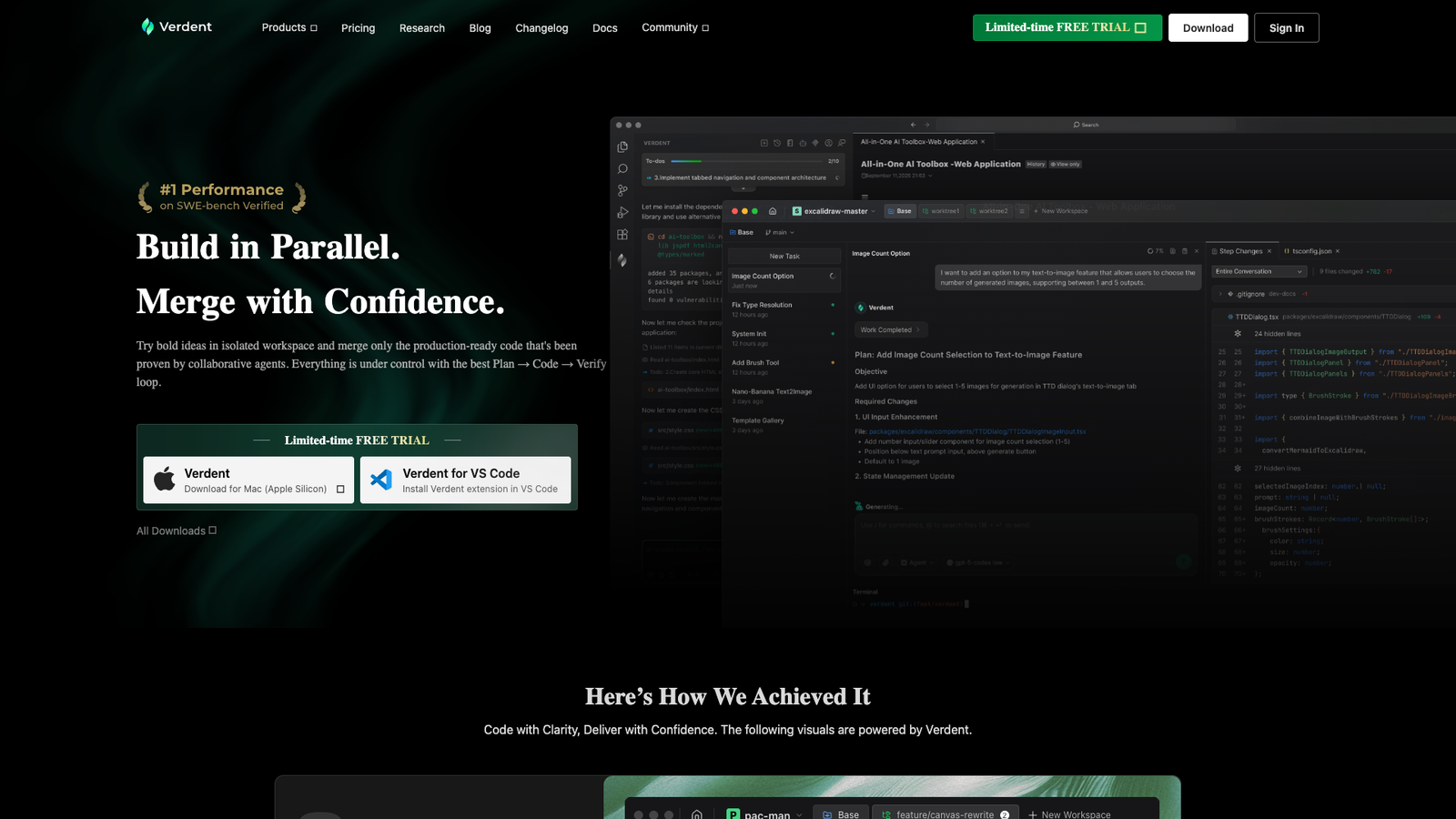Click New Workspace in excalidraw-master window
The width and height of the screenshot is (1456, 819).
[1061, 211]
